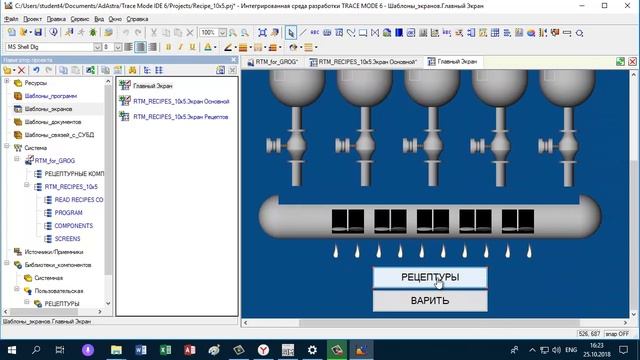Click the red X to close the editor tab
This screenshot has height=360, width=640.
click(x=632, y=62)
